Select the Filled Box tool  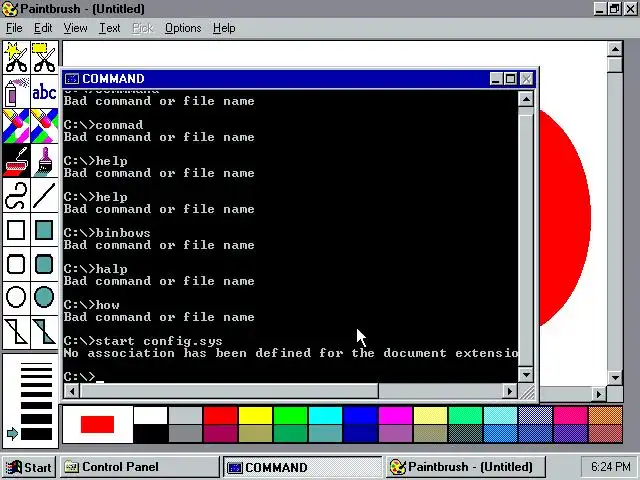(44, 230)
